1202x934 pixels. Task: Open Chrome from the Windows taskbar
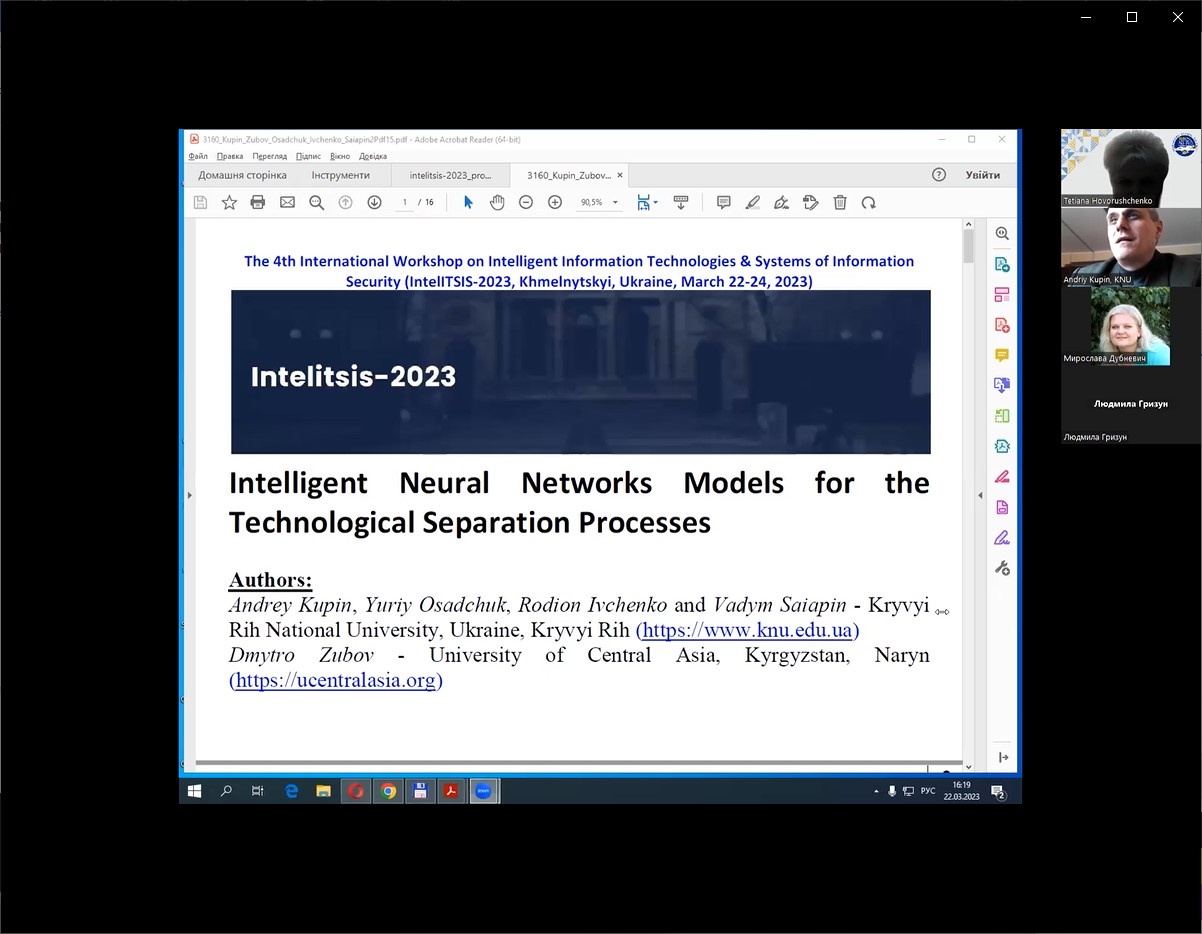[x=388, y=791]
